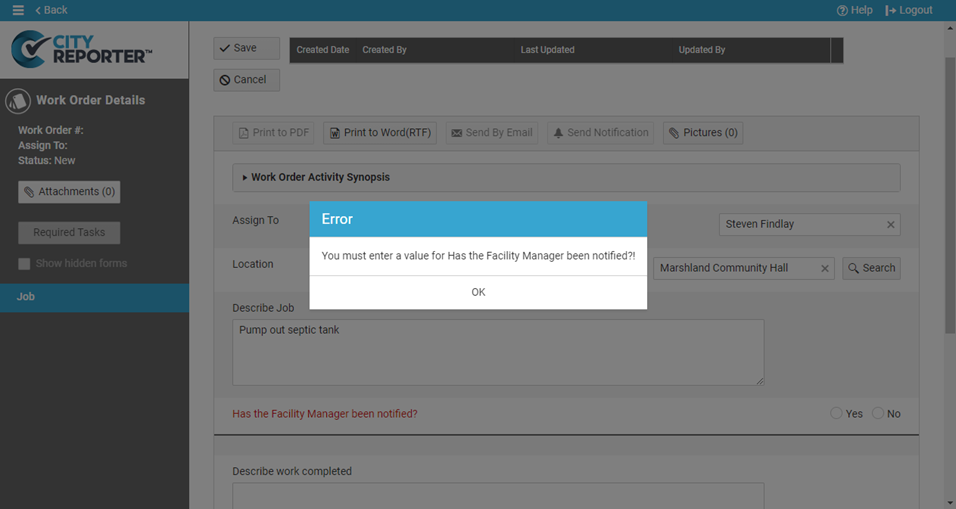The image size is (956, 509).
Task: Go back using the Back arrow
Action: pyautogui.click(x=51, y=10)
